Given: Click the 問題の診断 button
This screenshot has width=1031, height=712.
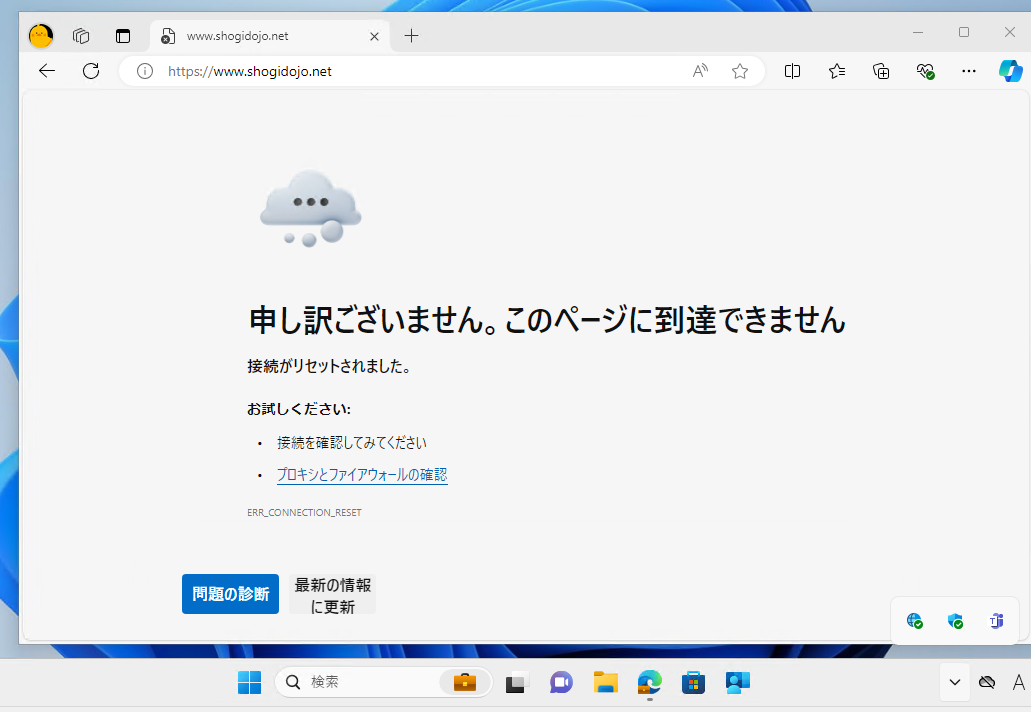Looking at the screenshot, I should pos(230,593).
